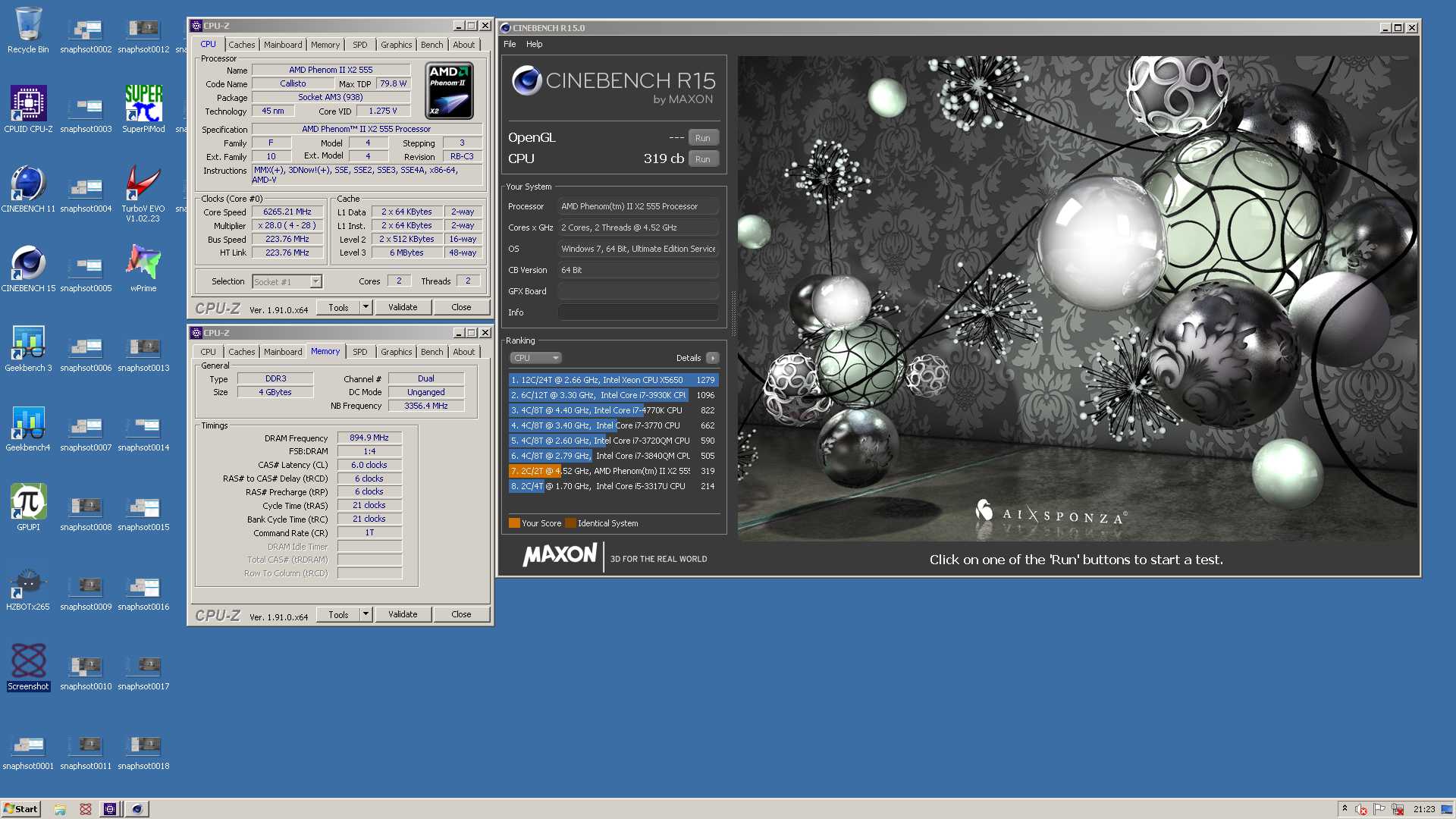Expand ranking Details arrow in Cinebench
The width and height of the screenshot is (1456, 819).
tap(712, 358)
